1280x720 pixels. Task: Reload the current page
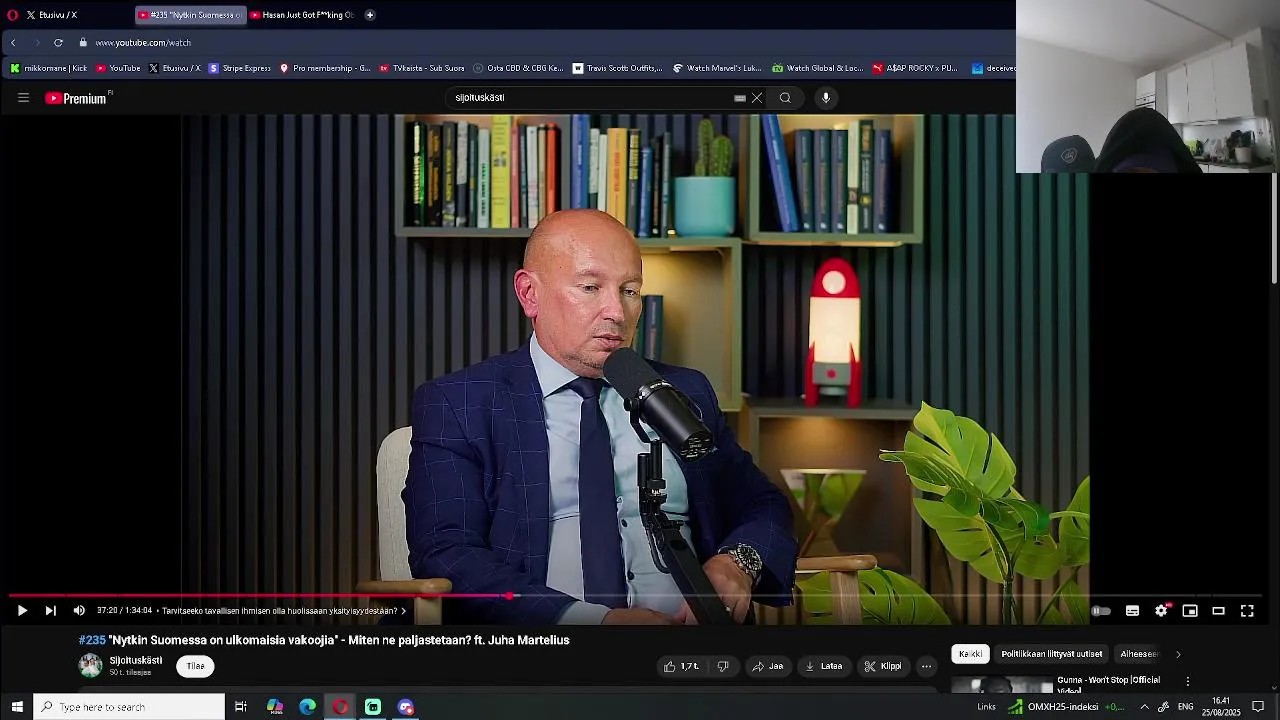[x=58, y=43]
